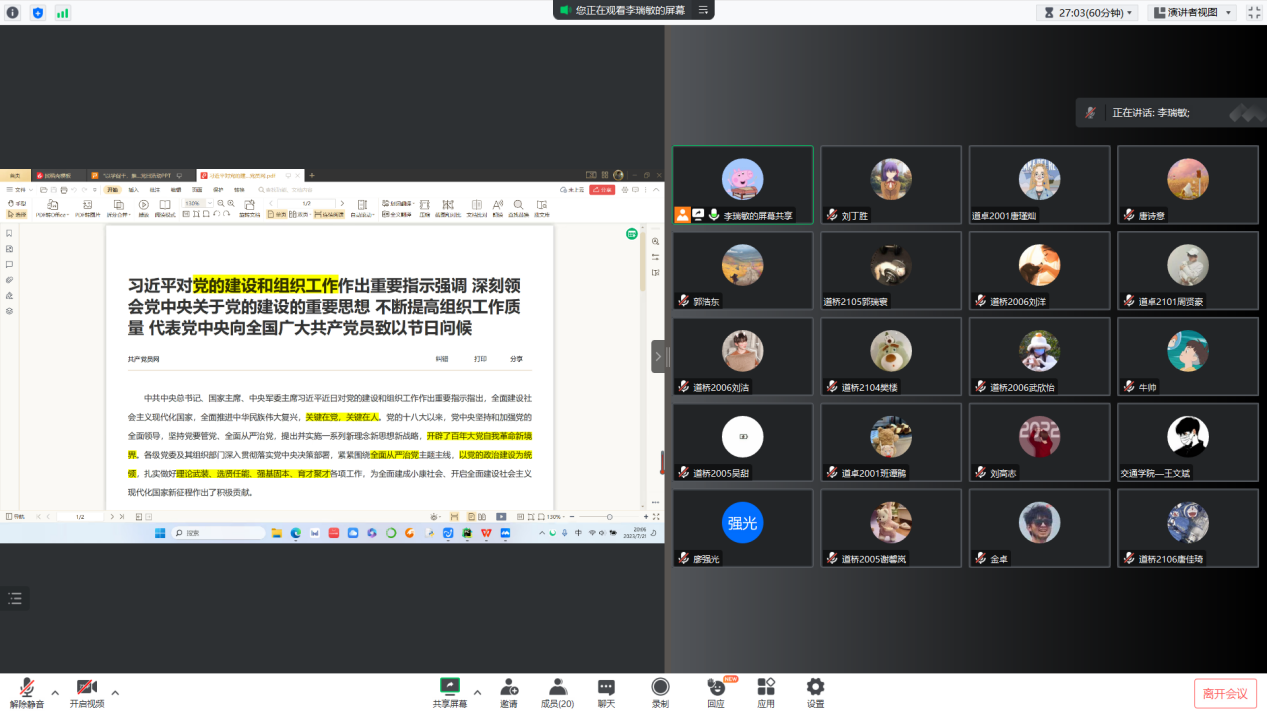Start sharing via 共享屏幕 icon

click(x=449, y=689)
